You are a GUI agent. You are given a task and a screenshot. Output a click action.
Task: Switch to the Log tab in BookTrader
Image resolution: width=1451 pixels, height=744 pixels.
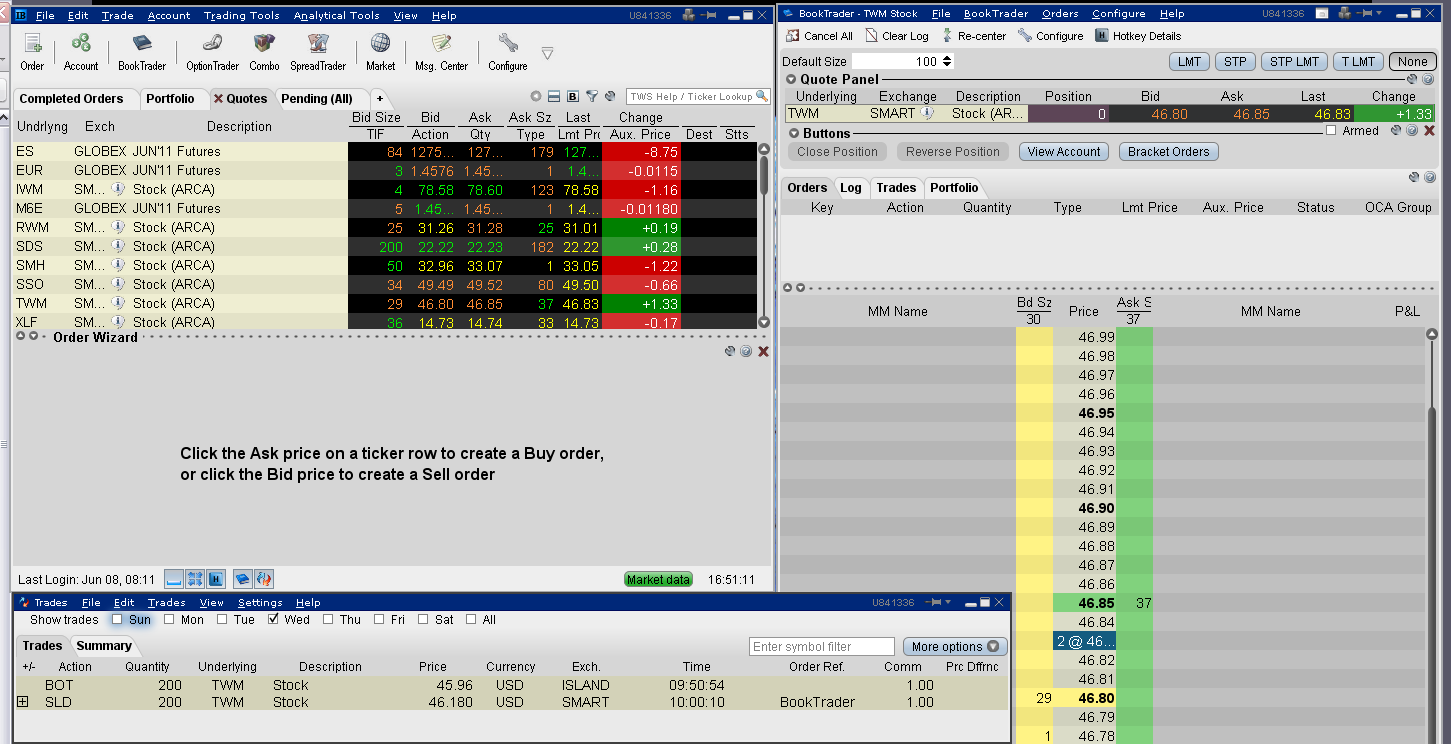pos(851,187)
